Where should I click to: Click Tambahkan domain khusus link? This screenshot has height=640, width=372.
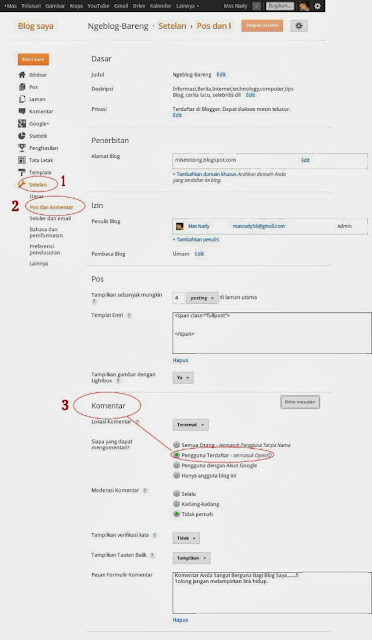click(x=205, y=174)
